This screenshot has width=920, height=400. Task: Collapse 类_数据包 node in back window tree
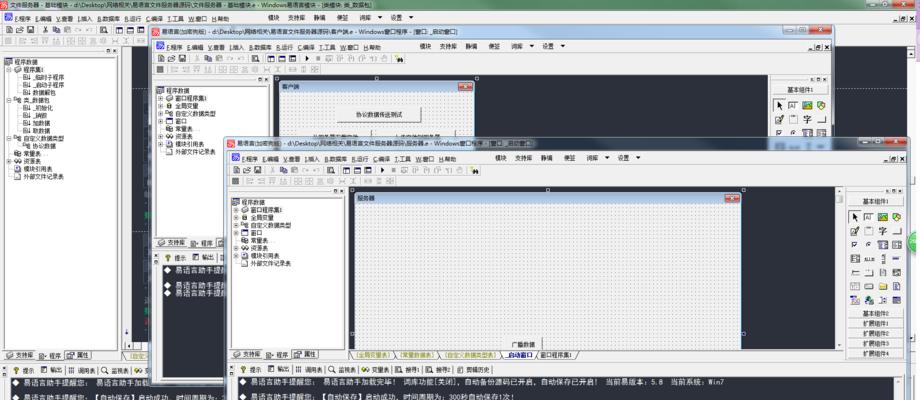coord(9,100)
